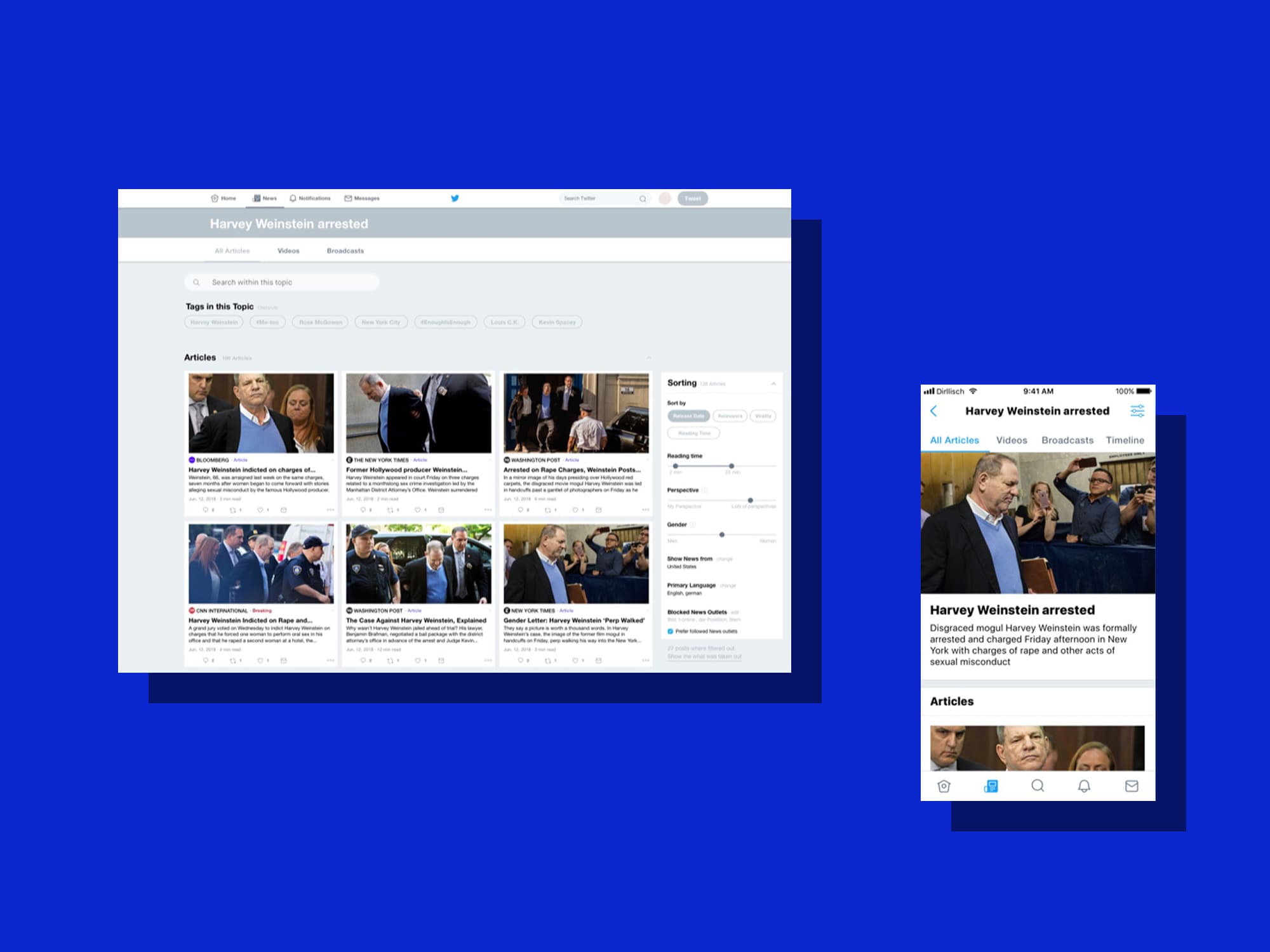
Task: Open the profile avatar in desktop header
Action: 665,199
